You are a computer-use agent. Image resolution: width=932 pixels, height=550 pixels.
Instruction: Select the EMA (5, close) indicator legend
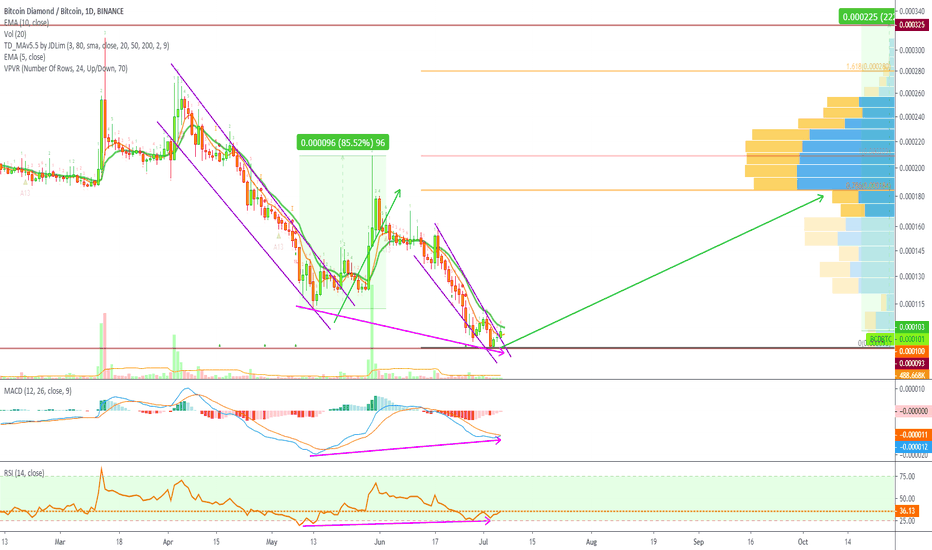tap(24, 57)
